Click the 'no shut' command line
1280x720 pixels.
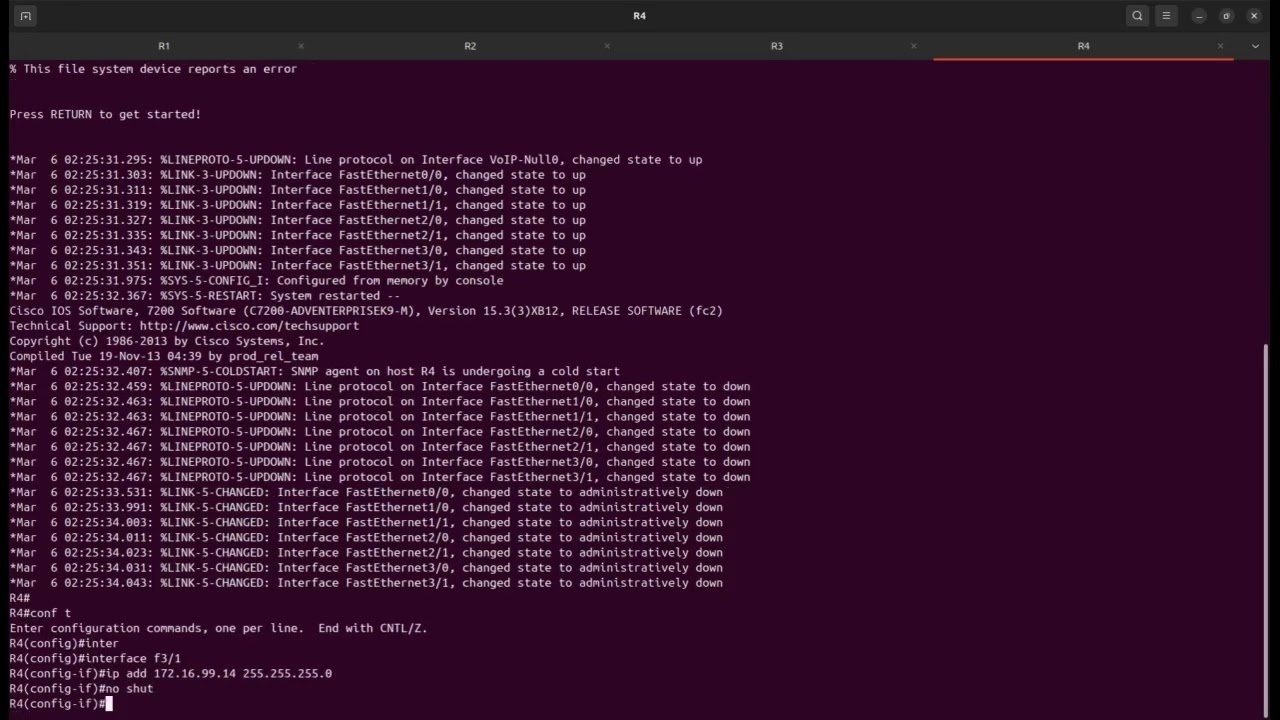[x=81, y=689]
